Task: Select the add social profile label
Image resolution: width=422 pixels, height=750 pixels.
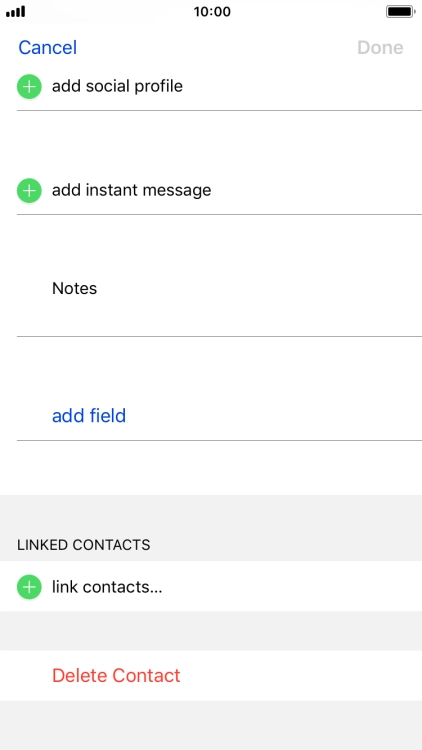Action: [x=117, y=86]
